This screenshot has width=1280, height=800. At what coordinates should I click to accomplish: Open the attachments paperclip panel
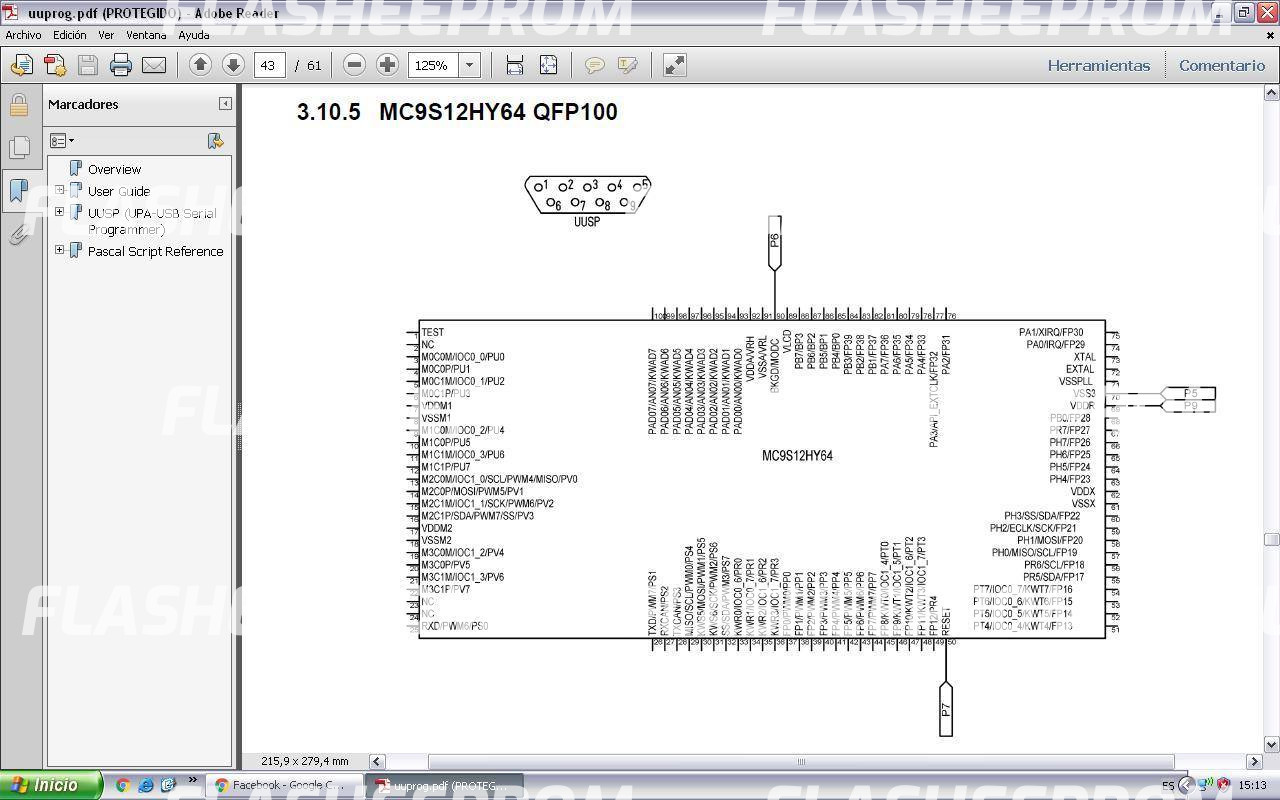point(18,235)
